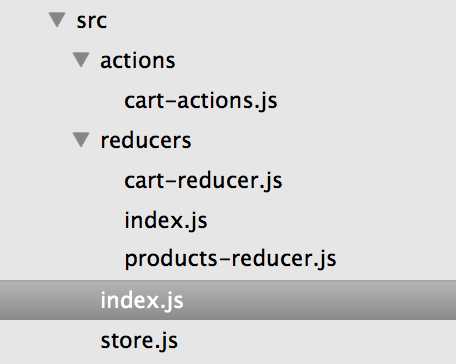Open index.js inside reducers folder
The width and height of the screenshot is (456, 364).
pos(166,221)
